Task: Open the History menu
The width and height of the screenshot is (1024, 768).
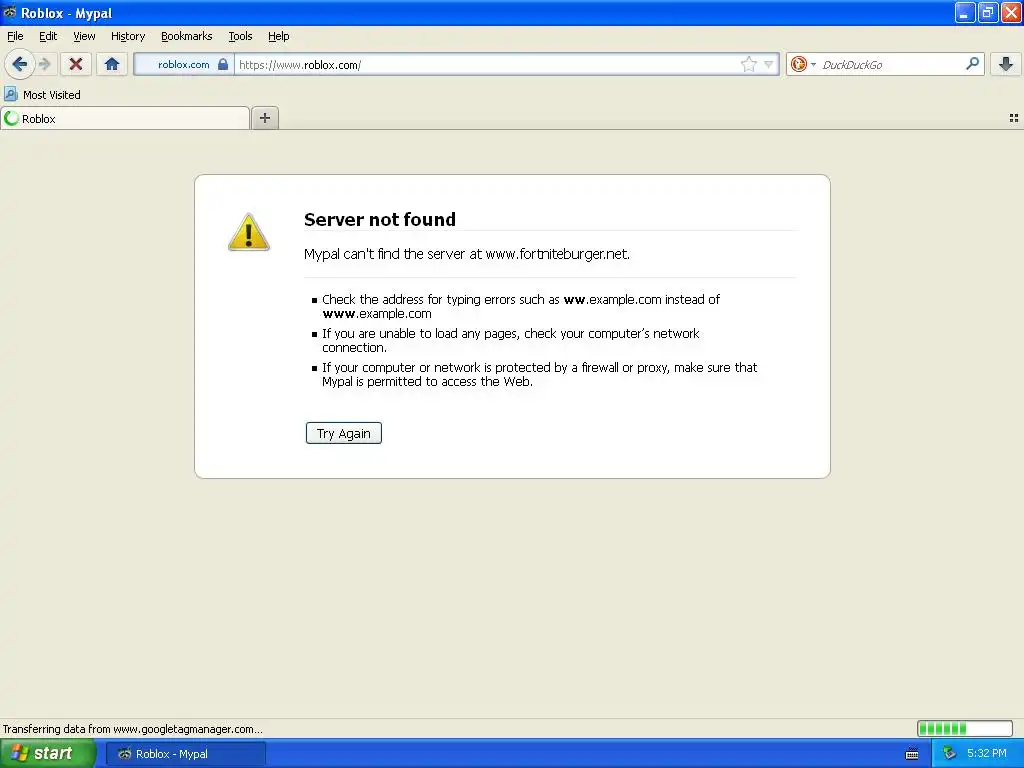Action: pos(128,36)
